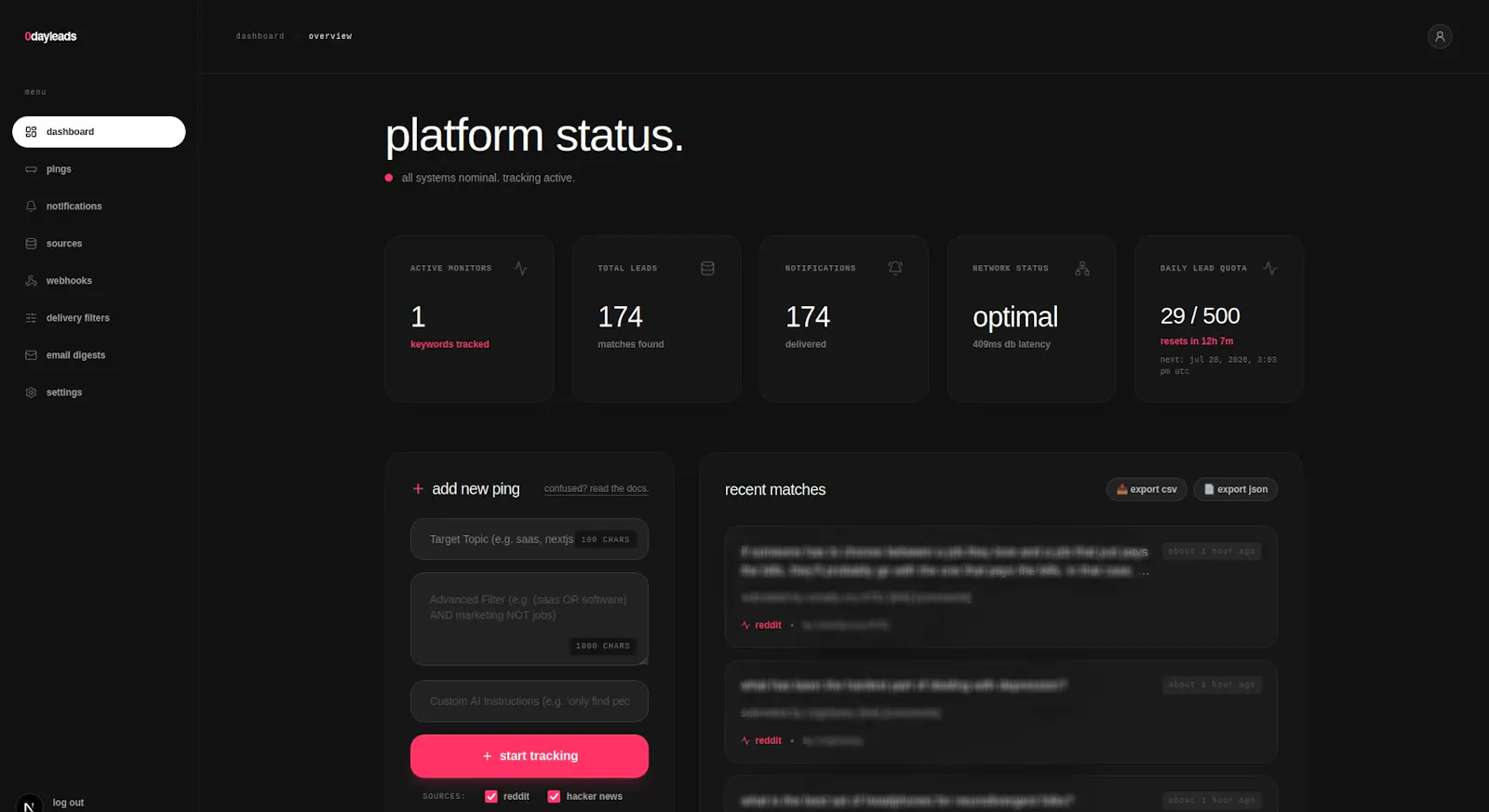
Task: Click the pings icon in sidebar
Action: (31, 169)
